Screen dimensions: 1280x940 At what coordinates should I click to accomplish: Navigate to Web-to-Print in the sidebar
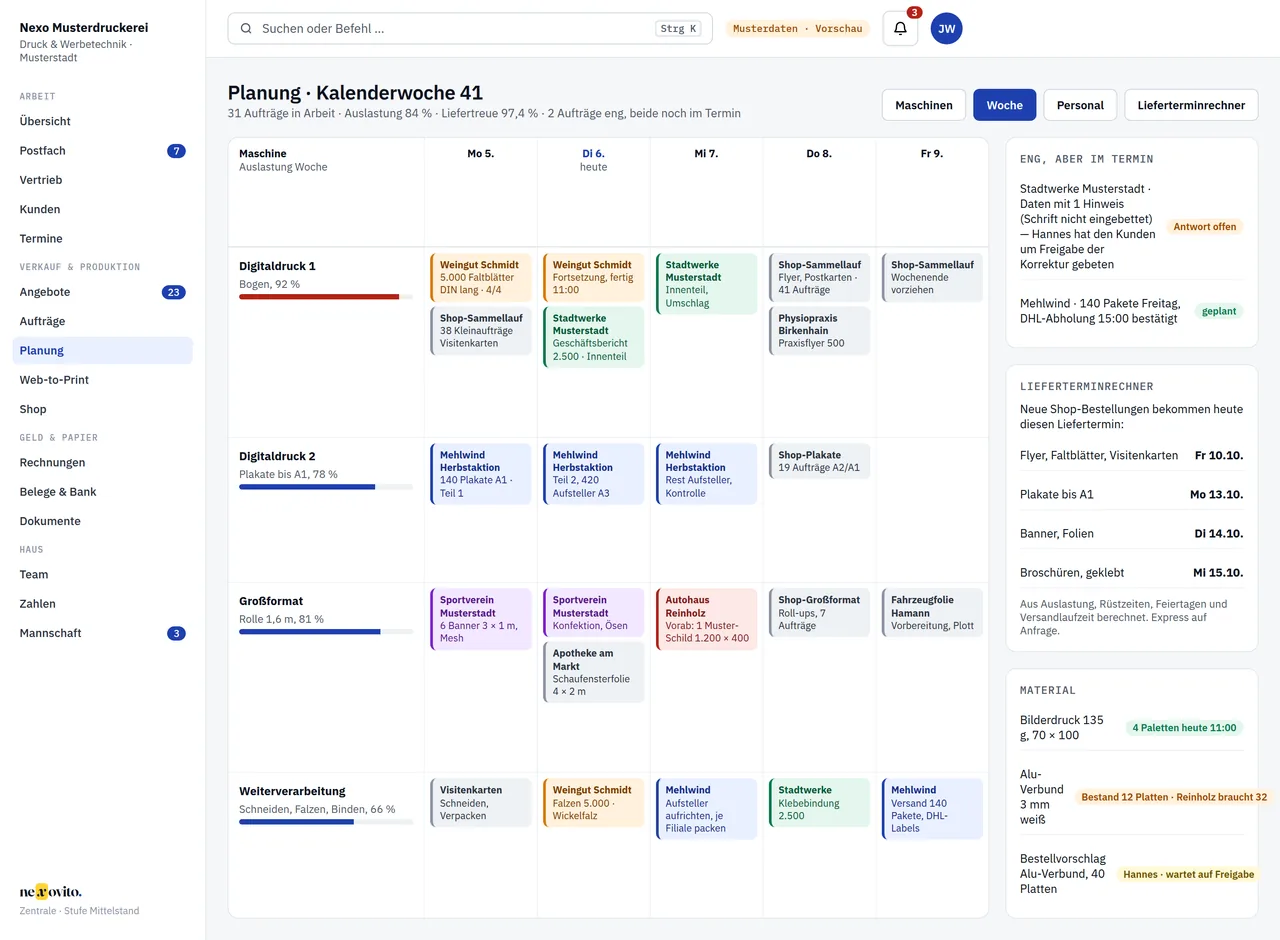click(102, 380)
